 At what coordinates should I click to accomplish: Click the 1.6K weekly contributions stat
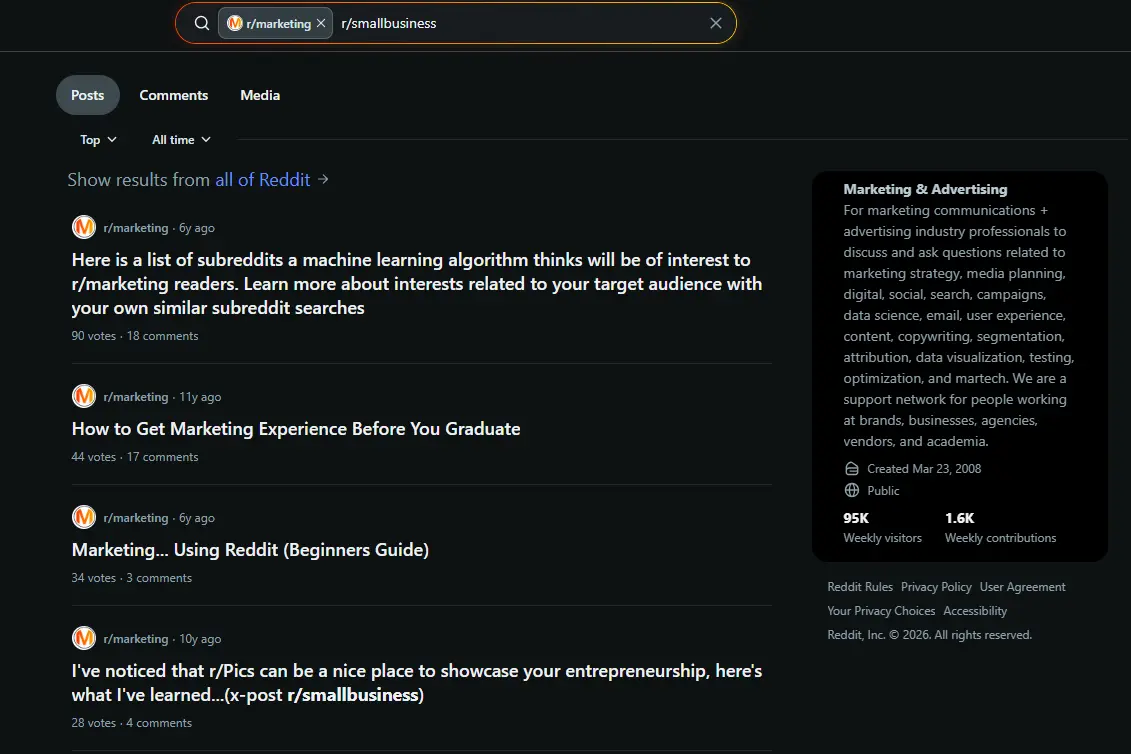(1000, 527)
